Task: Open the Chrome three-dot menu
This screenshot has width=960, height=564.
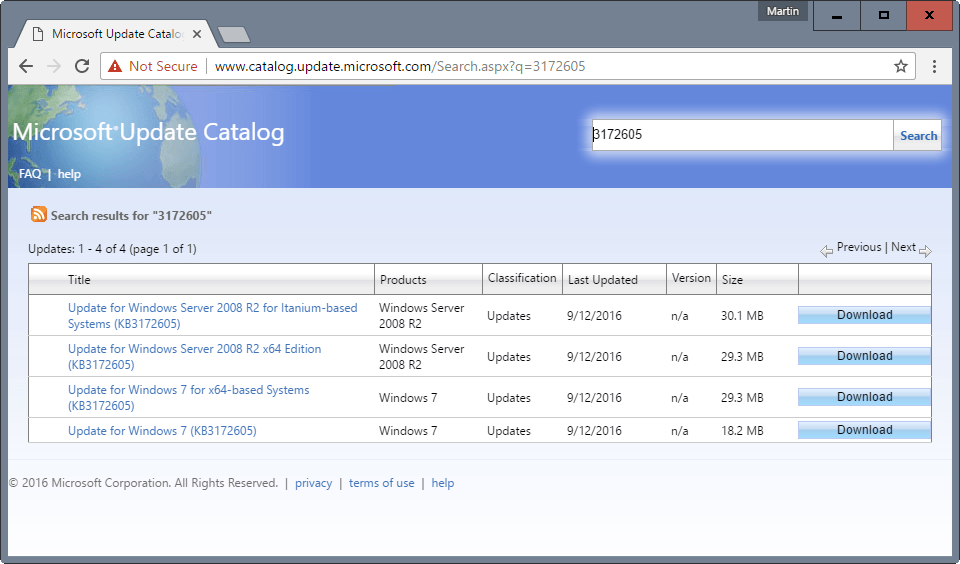Action: (934, 66)
